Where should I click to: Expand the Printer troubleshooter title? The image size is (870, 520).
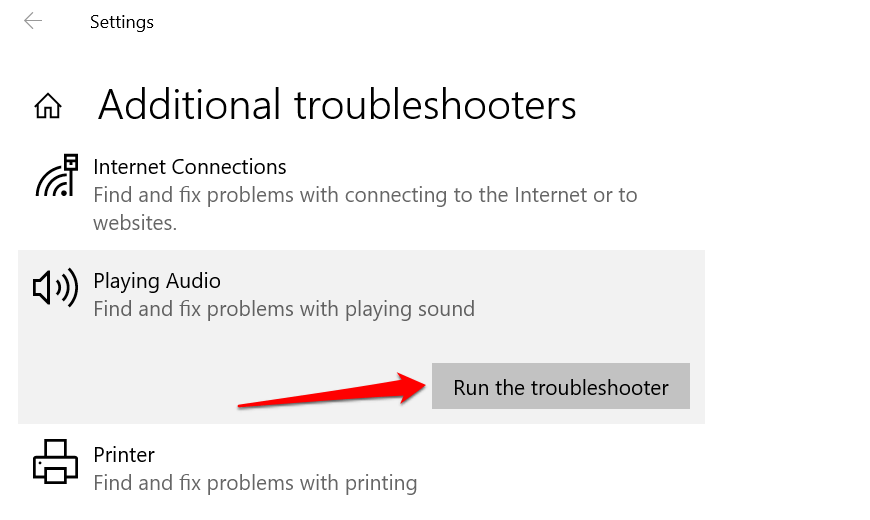click(124, 455)
